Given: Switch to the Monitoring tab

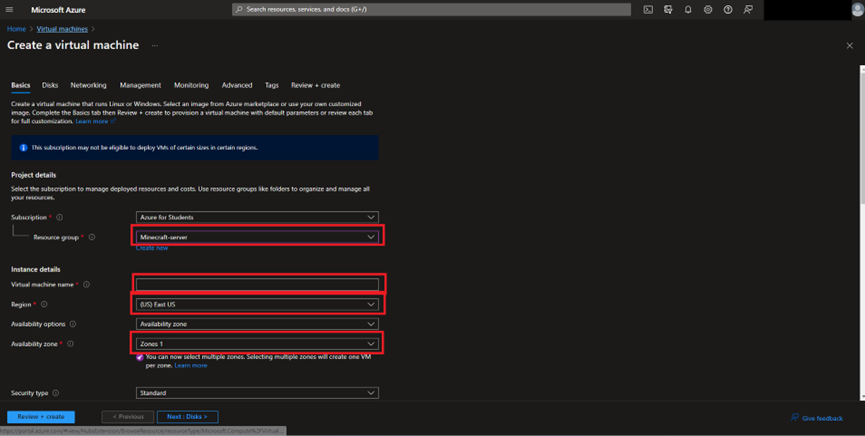Looking at the screenshot, I should click(x=191, y=86).
